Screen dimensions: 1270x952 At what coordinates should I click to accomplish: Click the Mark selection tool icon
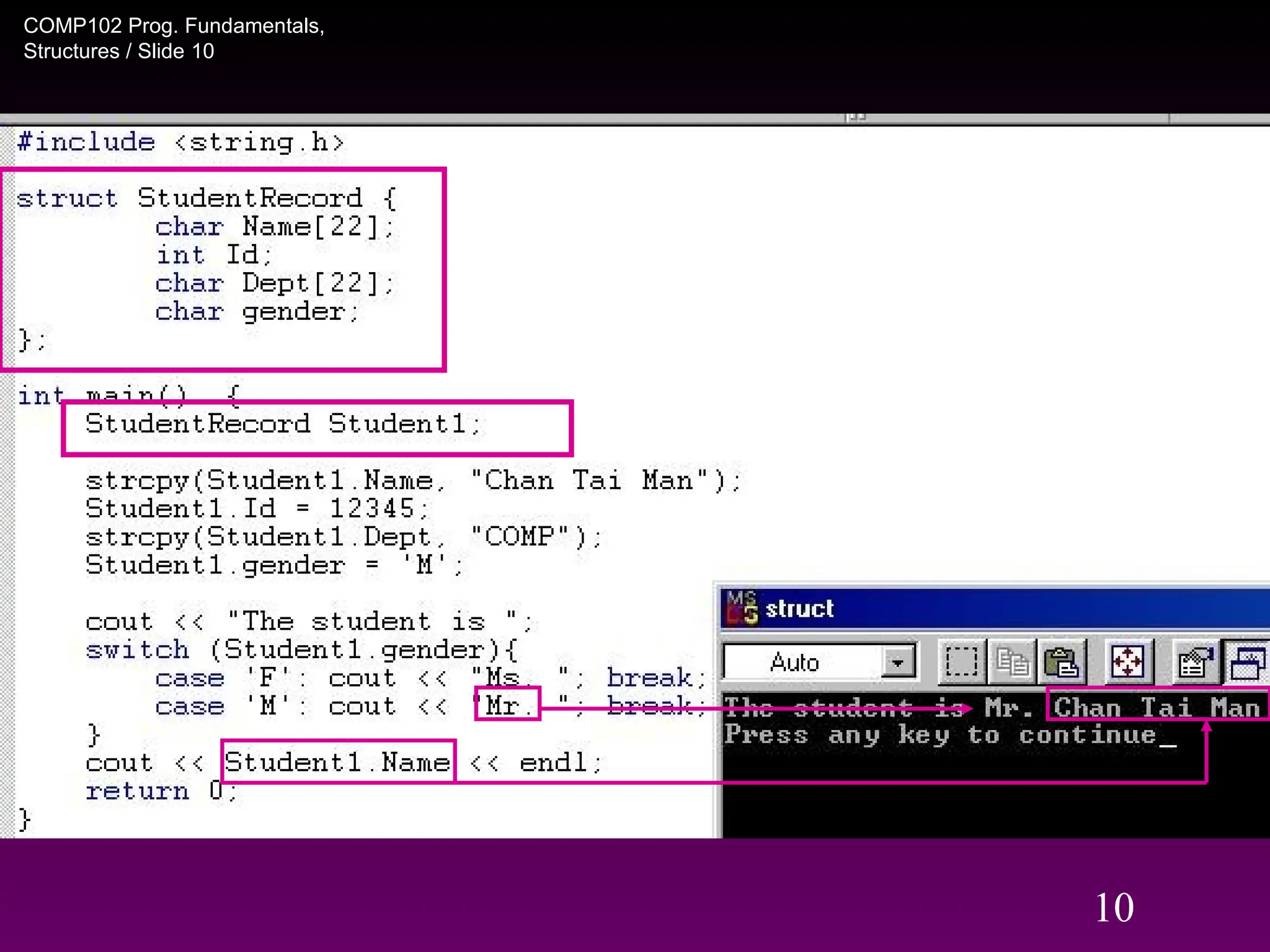tap(961, 663)
